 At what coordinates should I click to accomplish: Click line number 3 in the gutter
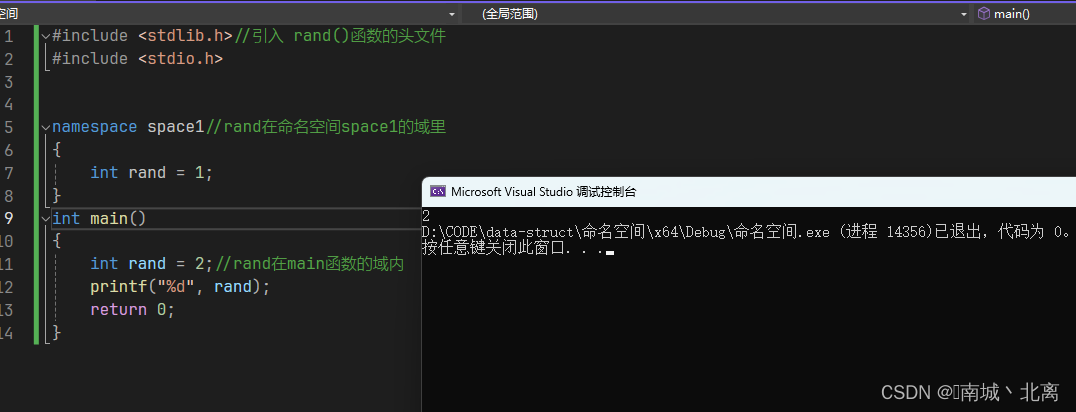[8, 82]
